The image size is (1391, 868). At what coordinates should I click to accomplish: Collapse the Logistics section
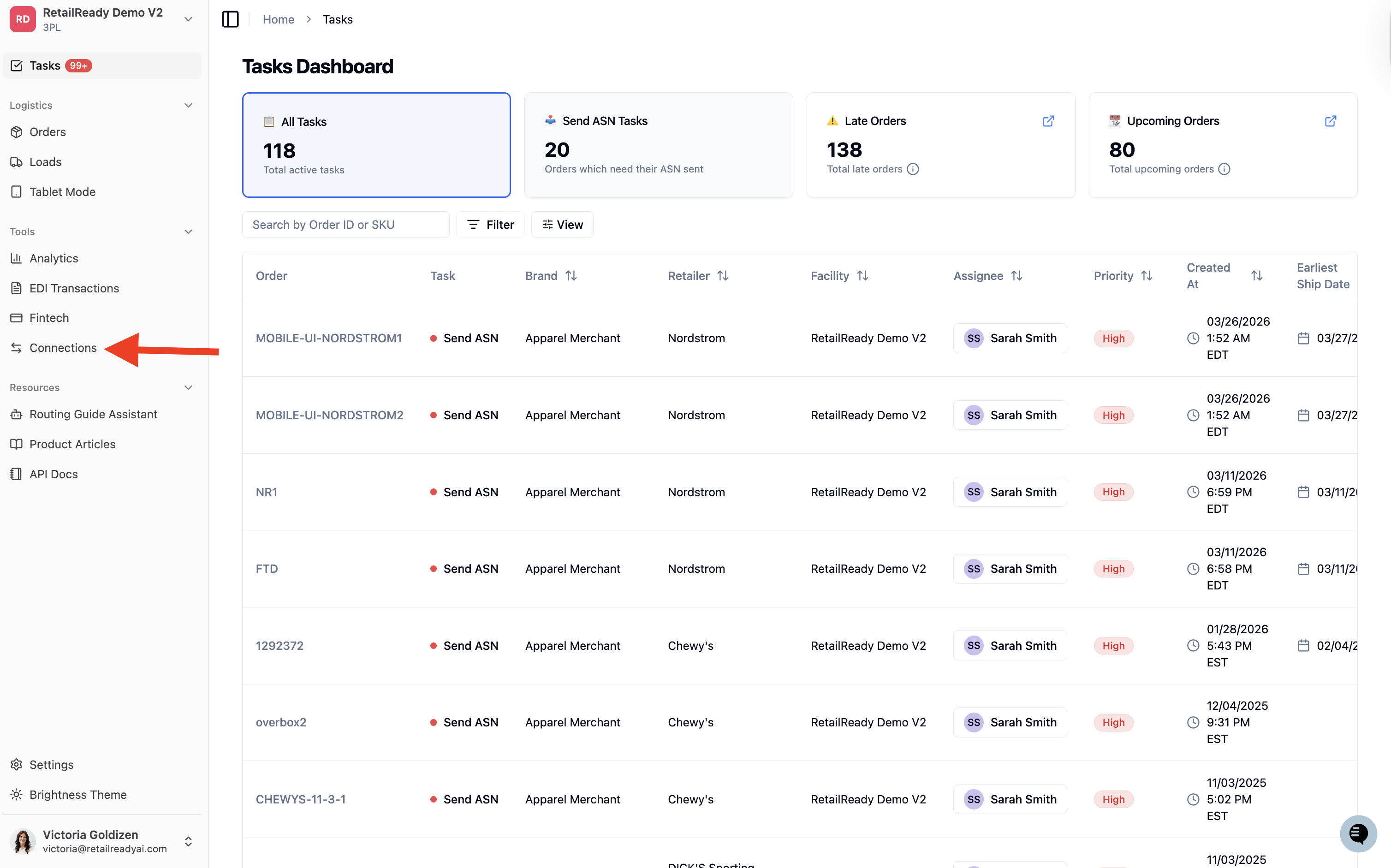click(188, 105)
